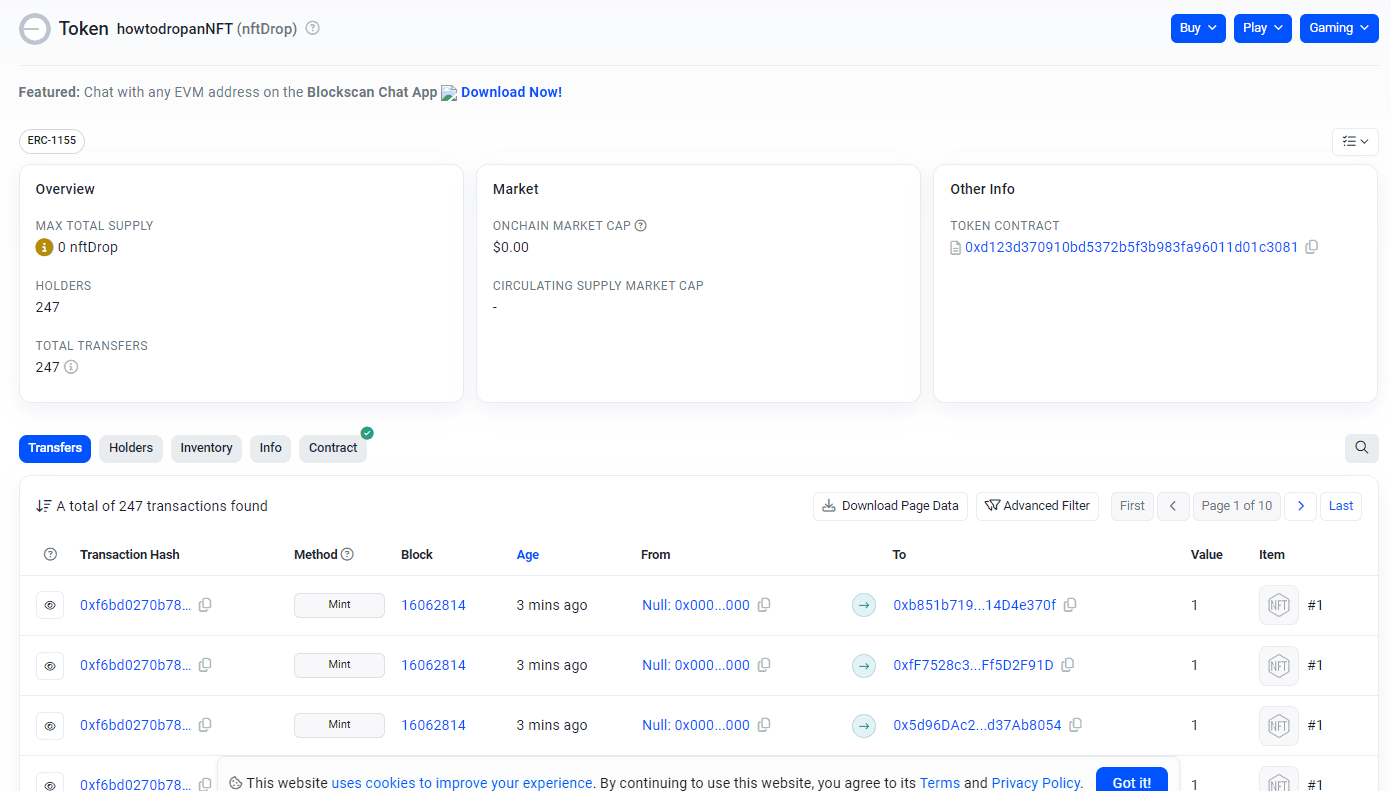Open NFT thumbnail in third transfer row
The width and height of the screenshot is (1391, 791).
click(1279, 725)
